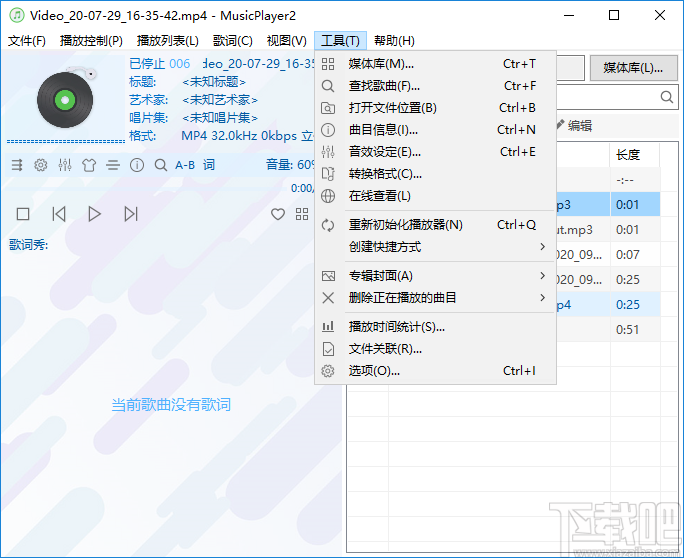Open 播放控制(P) menu
The width and height of the screenshot is (684, 558).
click(x=91, y=41)
